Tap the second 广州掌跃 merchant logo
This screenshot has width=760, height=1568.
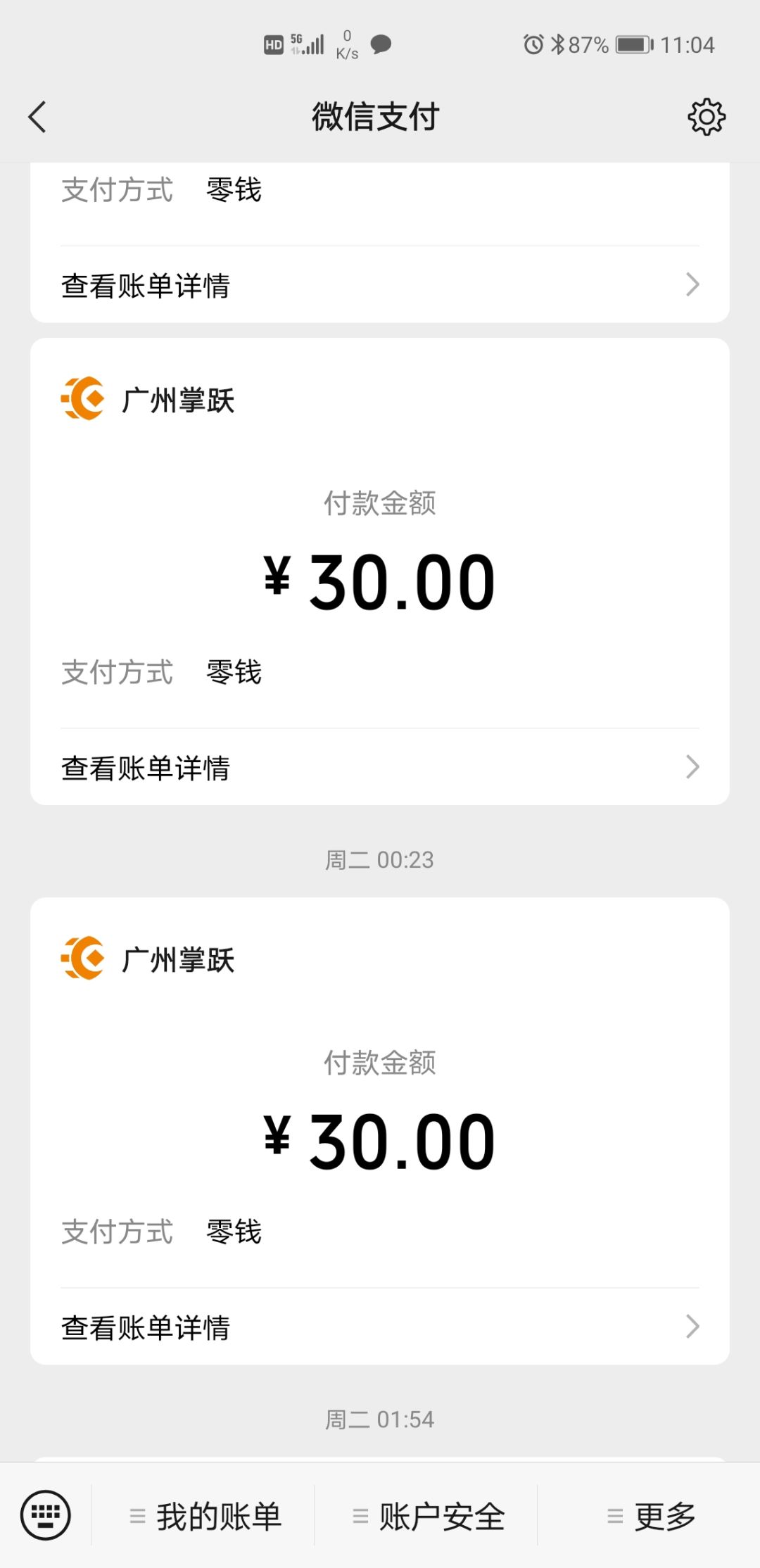(83, 958)
